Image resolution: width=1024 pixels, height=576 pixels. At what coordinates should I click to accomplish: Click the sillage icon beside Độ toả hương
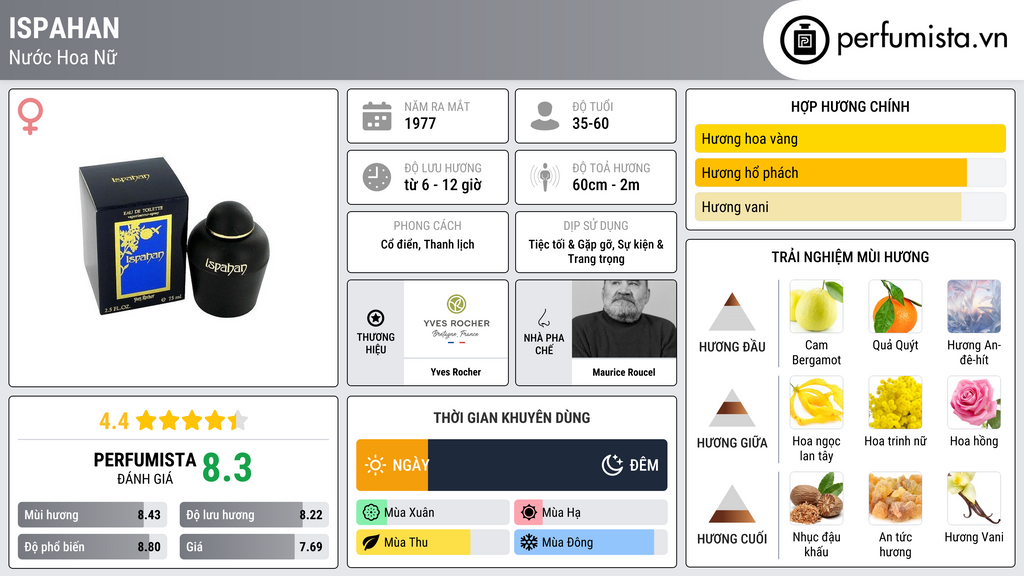click(x=545, y=177)
